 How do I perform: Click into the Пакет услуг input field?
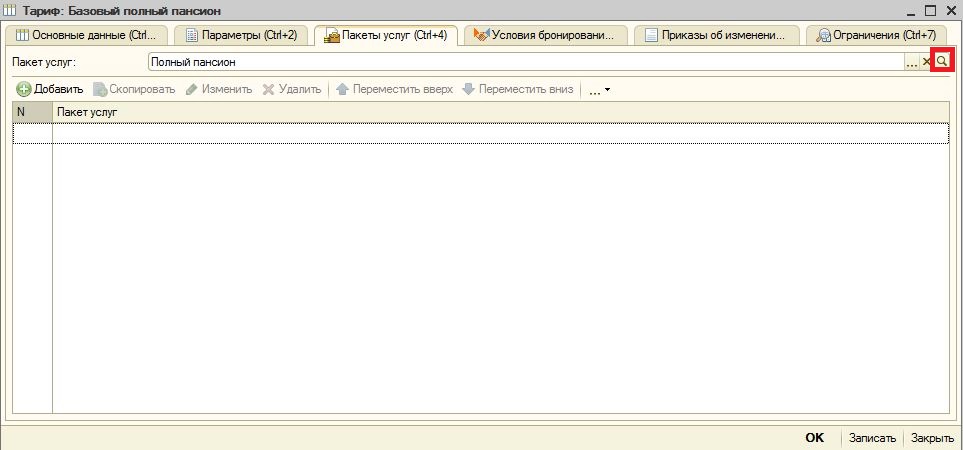(x=526, y=62)
